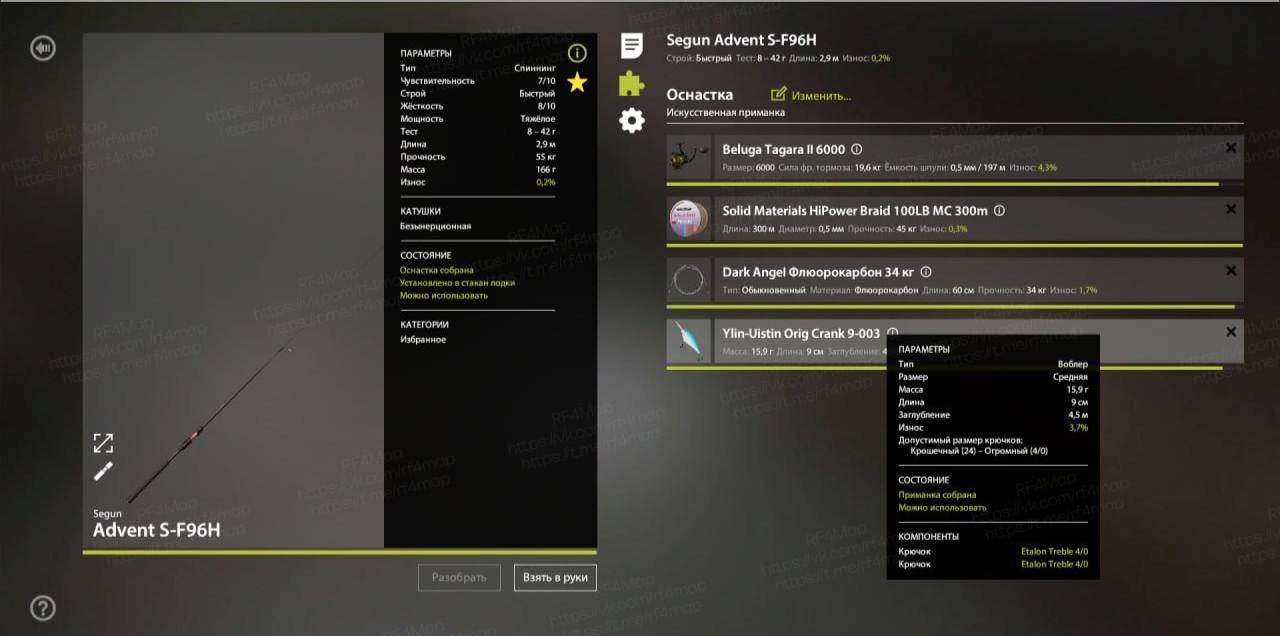Click the Solid Materials HiPower Braid title
Screen dimensions: 1280x636
855,211
